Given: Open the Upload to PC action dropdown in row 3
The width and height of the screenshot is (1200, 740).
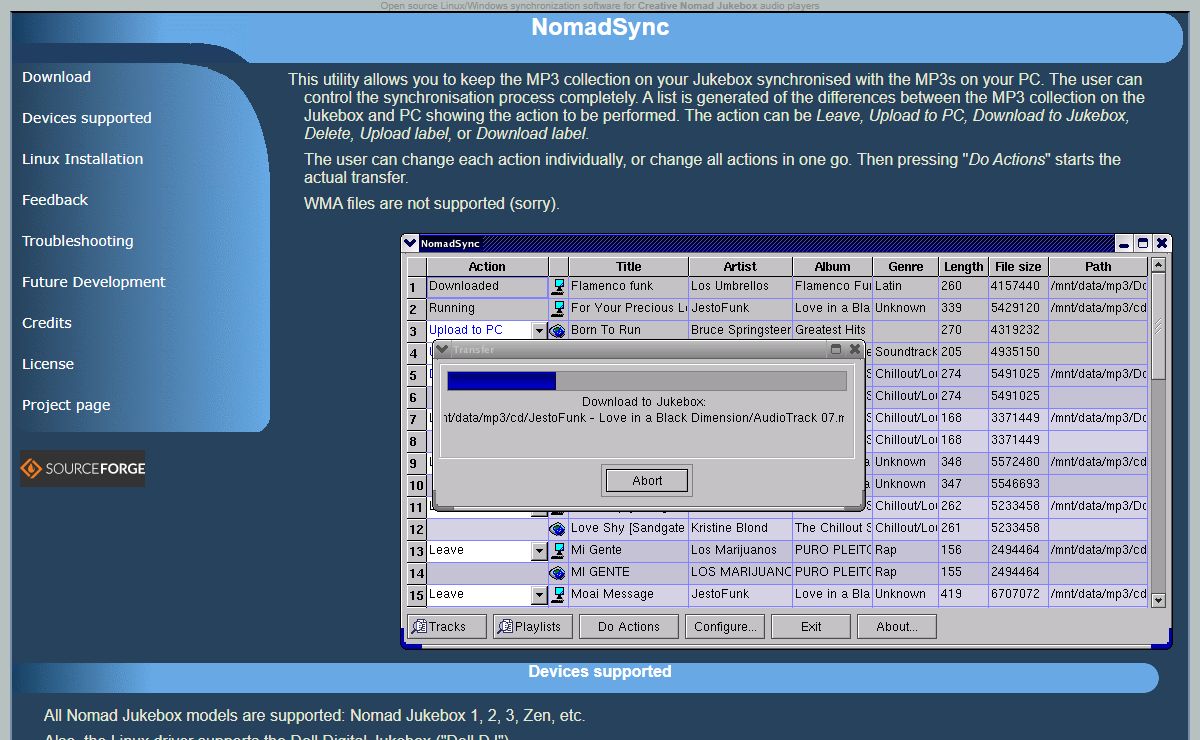Looking at the screenshot, I should 539,330.
